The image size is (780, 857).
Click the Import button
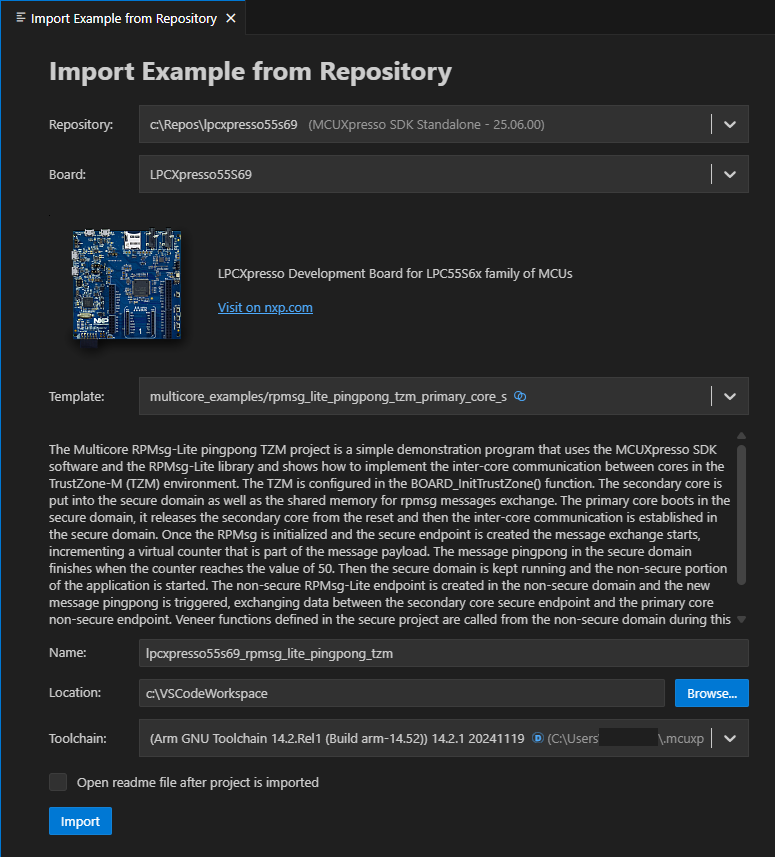point(80,821)
